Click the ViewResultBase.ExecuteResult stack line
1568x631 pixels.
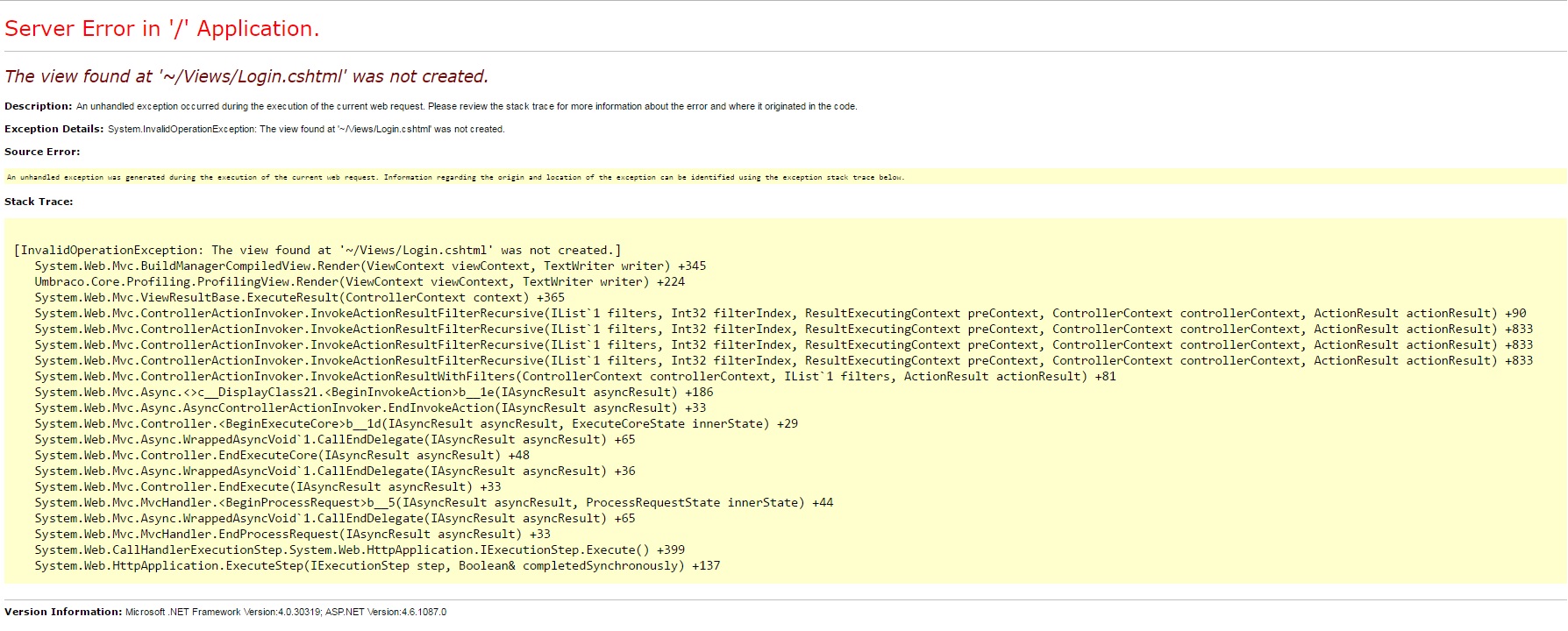click(x=299, y=298)
